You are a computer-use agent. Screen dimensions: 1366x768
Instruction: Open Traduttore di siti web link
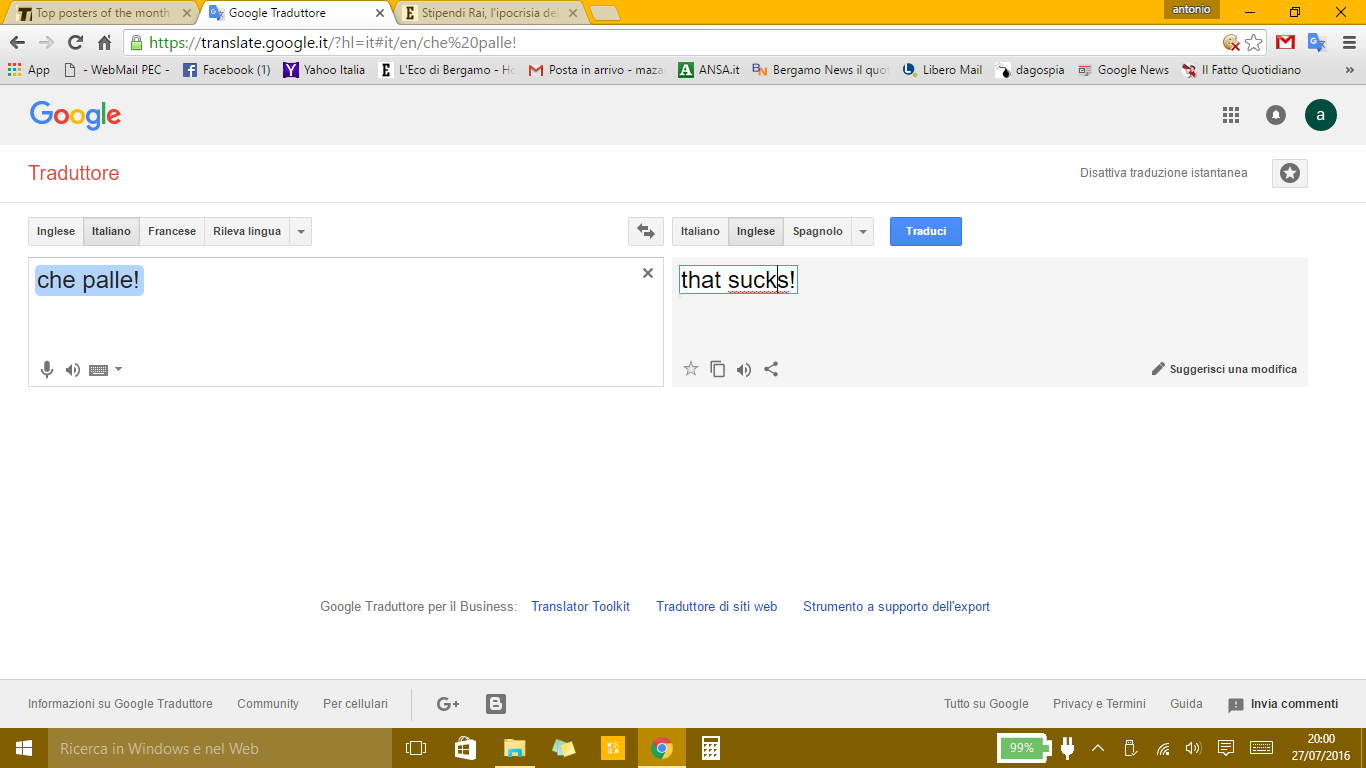pyautogui.click(x=716, y=606)
